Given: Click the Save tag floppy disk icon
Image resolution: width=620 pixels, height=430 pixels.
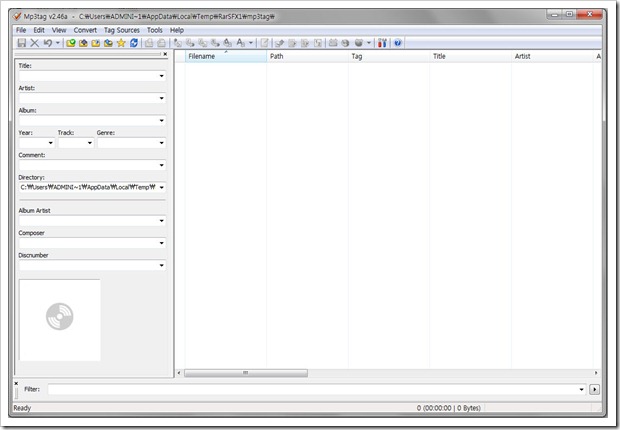Looking at the screenshot, I should pos(22,43).
